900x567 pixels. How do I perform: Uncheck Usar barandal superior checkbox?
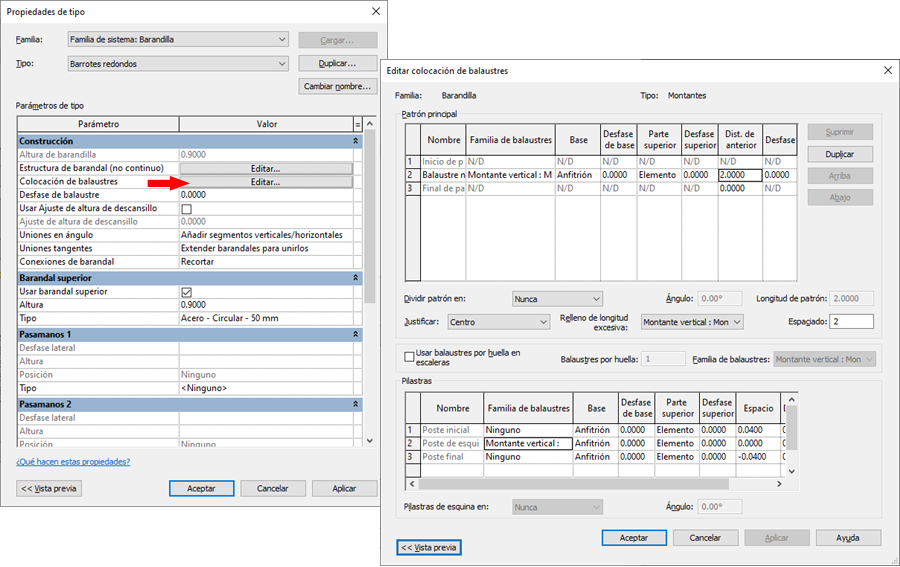tap(186, 292)
